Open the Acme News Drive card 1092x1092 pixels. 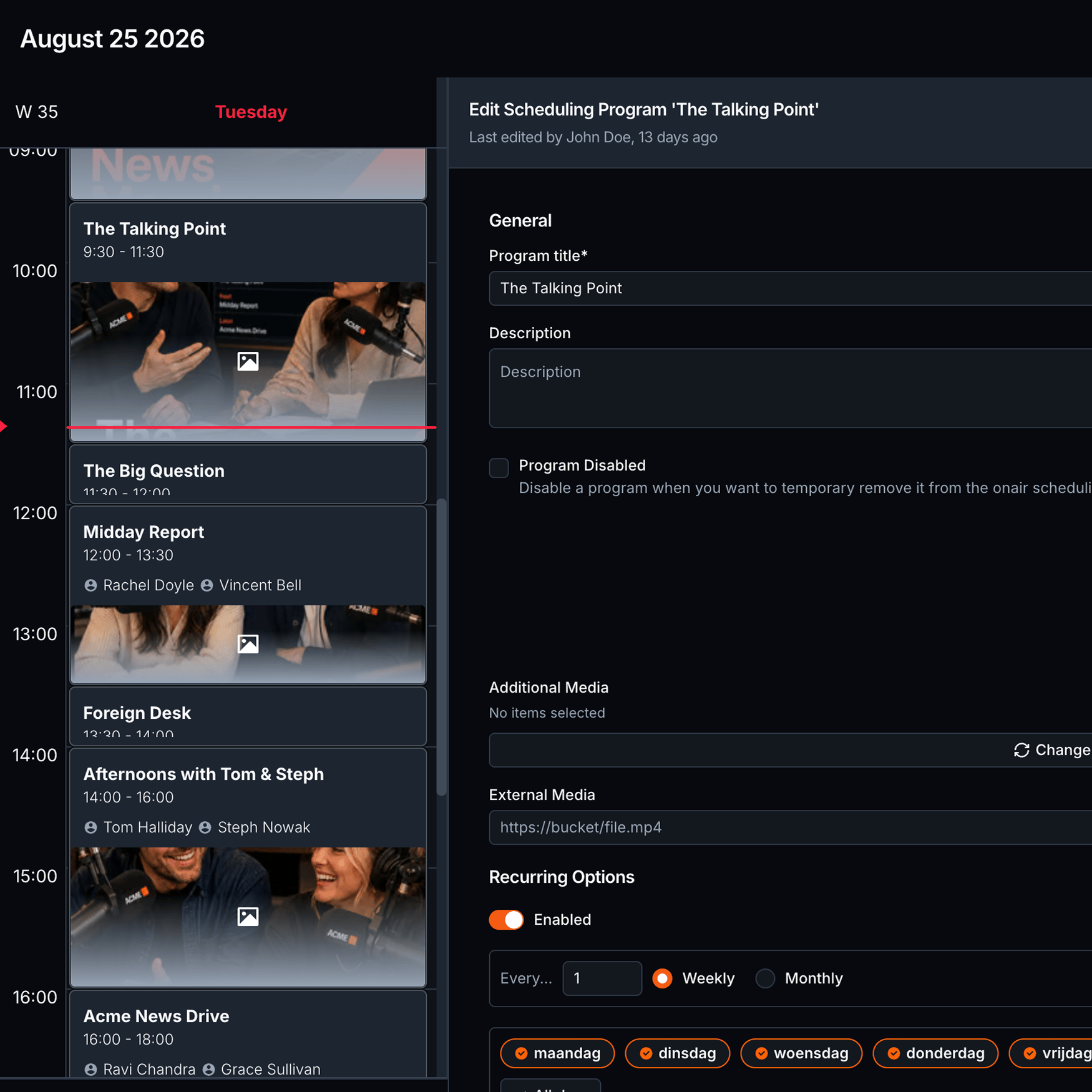coord(248,1033)
